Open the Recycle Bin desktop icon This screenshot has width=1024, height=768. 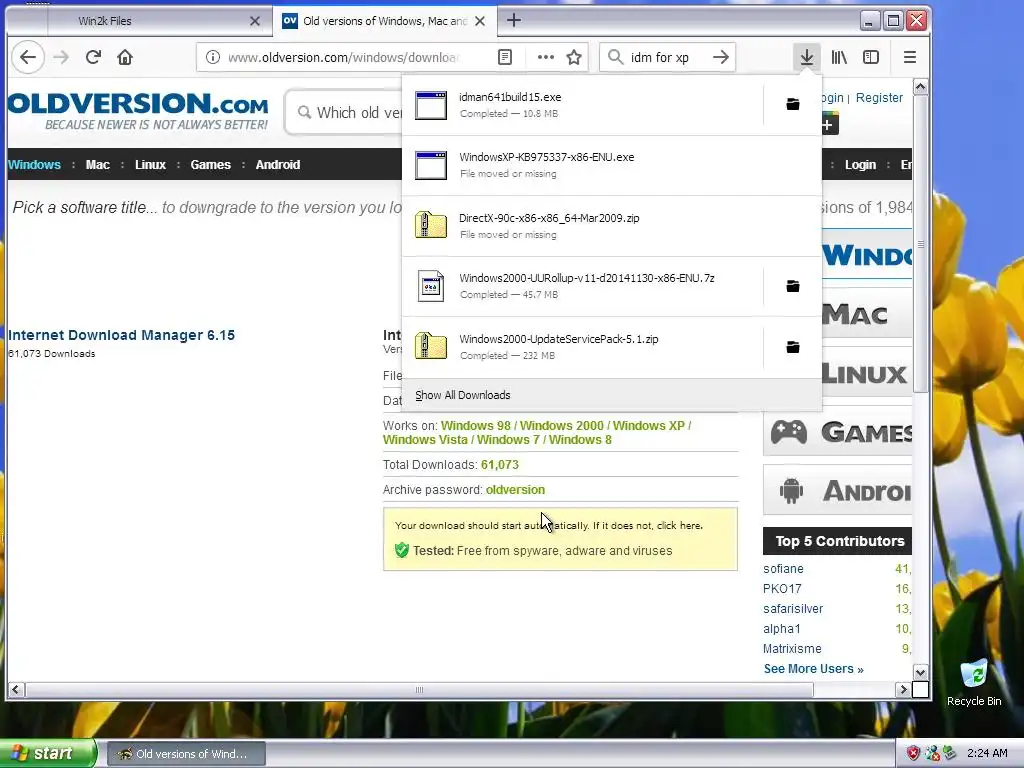pos(974,683)
